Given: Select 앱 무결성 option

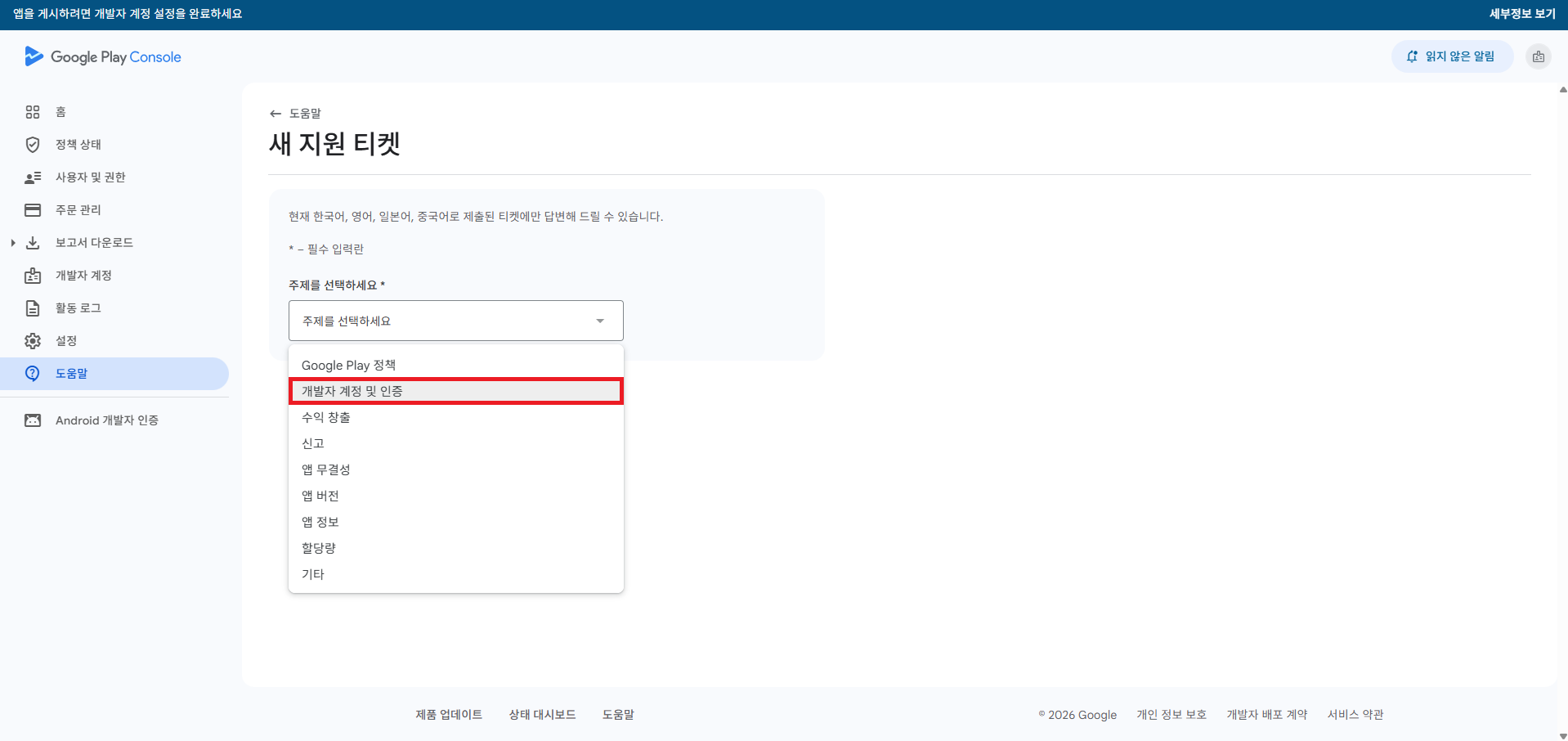Looking at the screenshot, I should coord(456,469).
